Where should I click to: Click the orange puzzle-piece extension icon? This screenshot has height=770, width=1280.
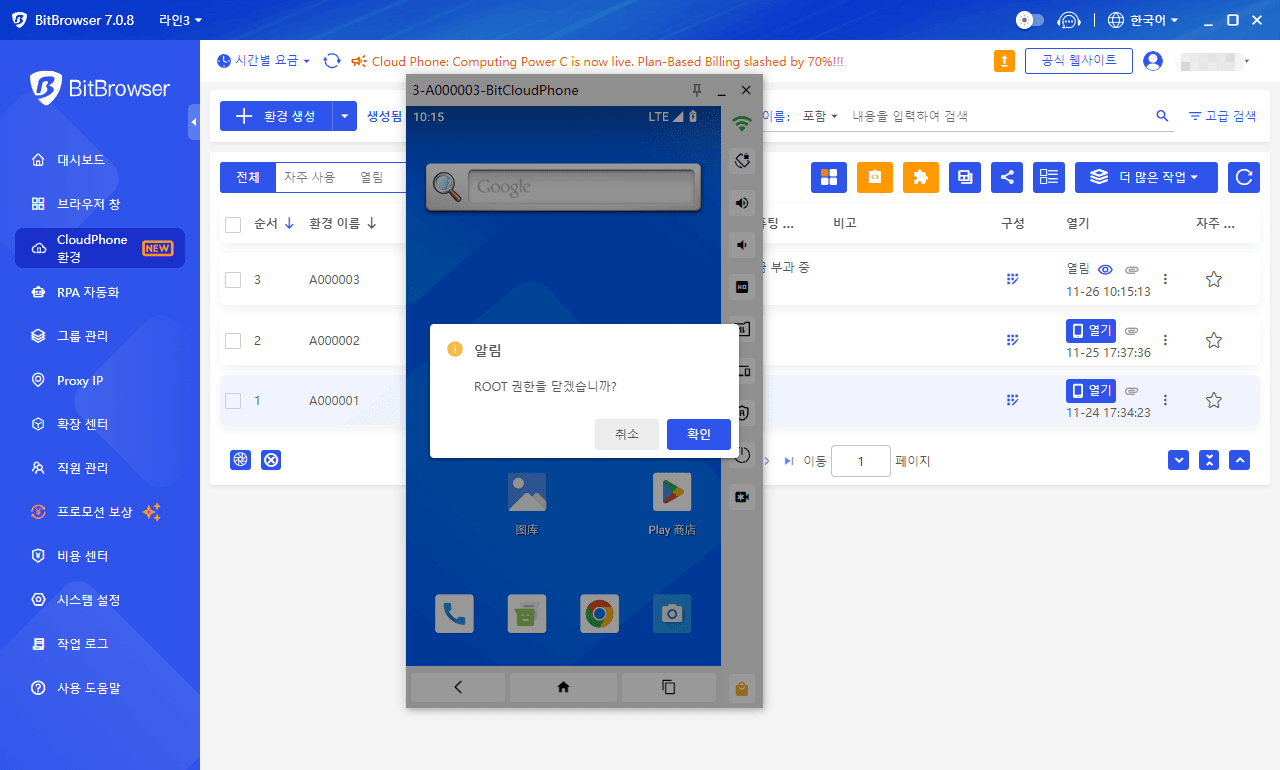[x=920, y=177]
